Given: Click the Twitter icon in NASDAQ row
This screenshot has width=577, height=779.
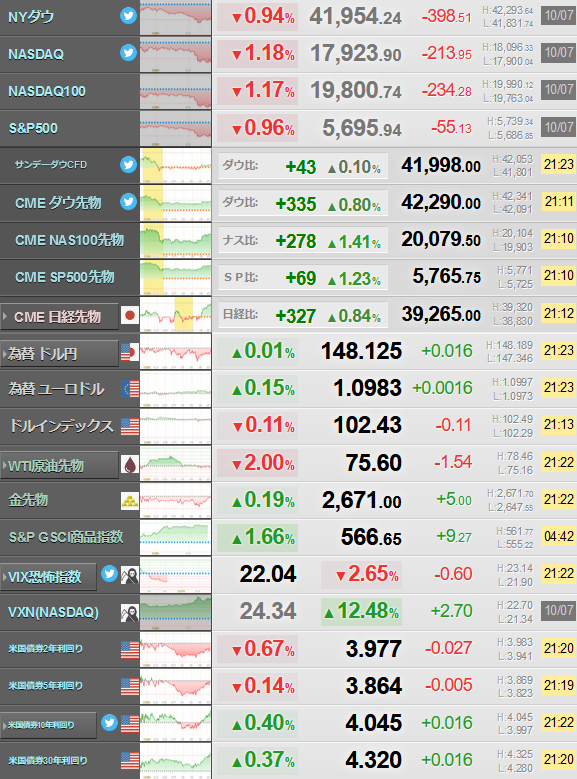Looking at the screenshot, I should tap(128, 53).
